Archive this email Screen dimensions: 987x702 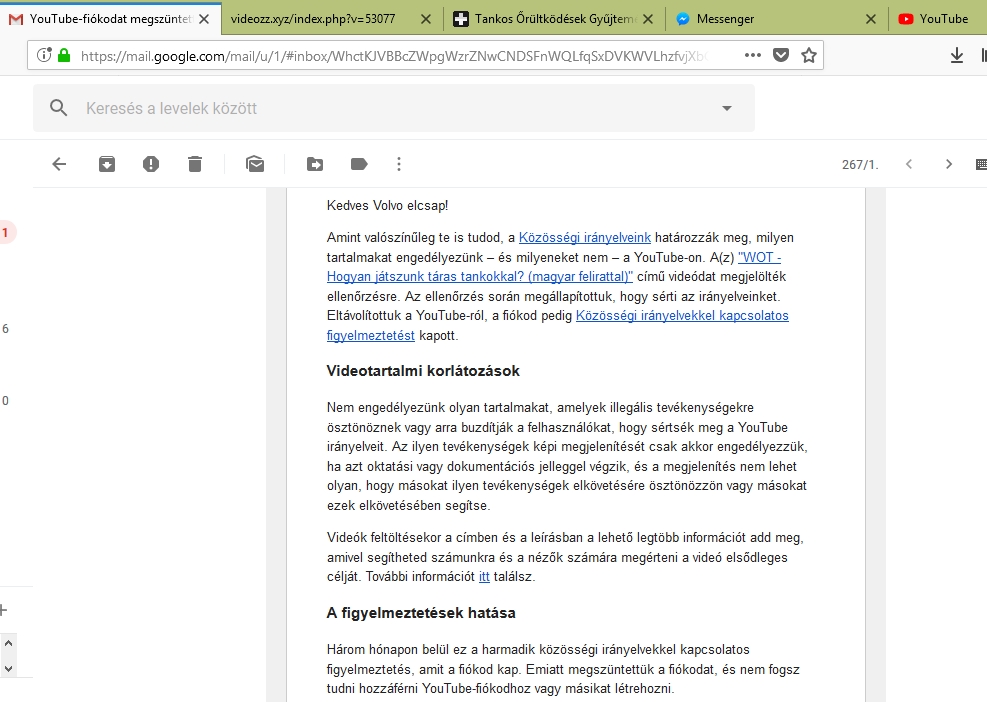click(107, 164)
